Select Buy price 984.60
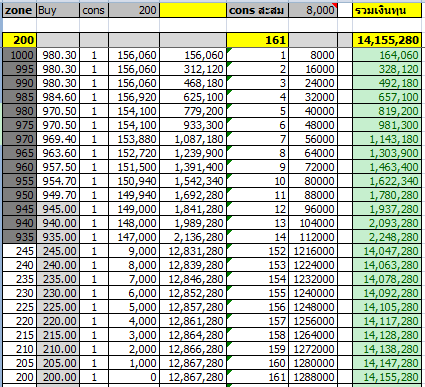The width and height of the screenshot is (425, 387). point(58,97)
